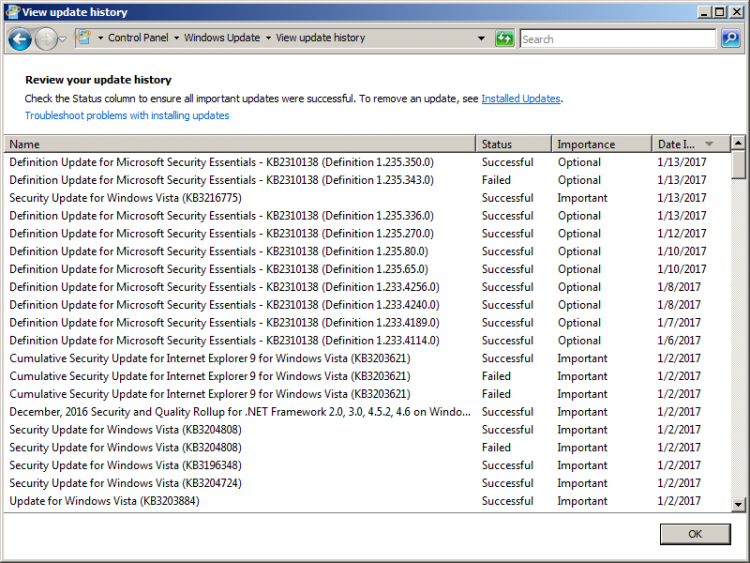The width and height of the screenshot is (750, 563).
Task: Sort by the Name column header
Action: 240,144
